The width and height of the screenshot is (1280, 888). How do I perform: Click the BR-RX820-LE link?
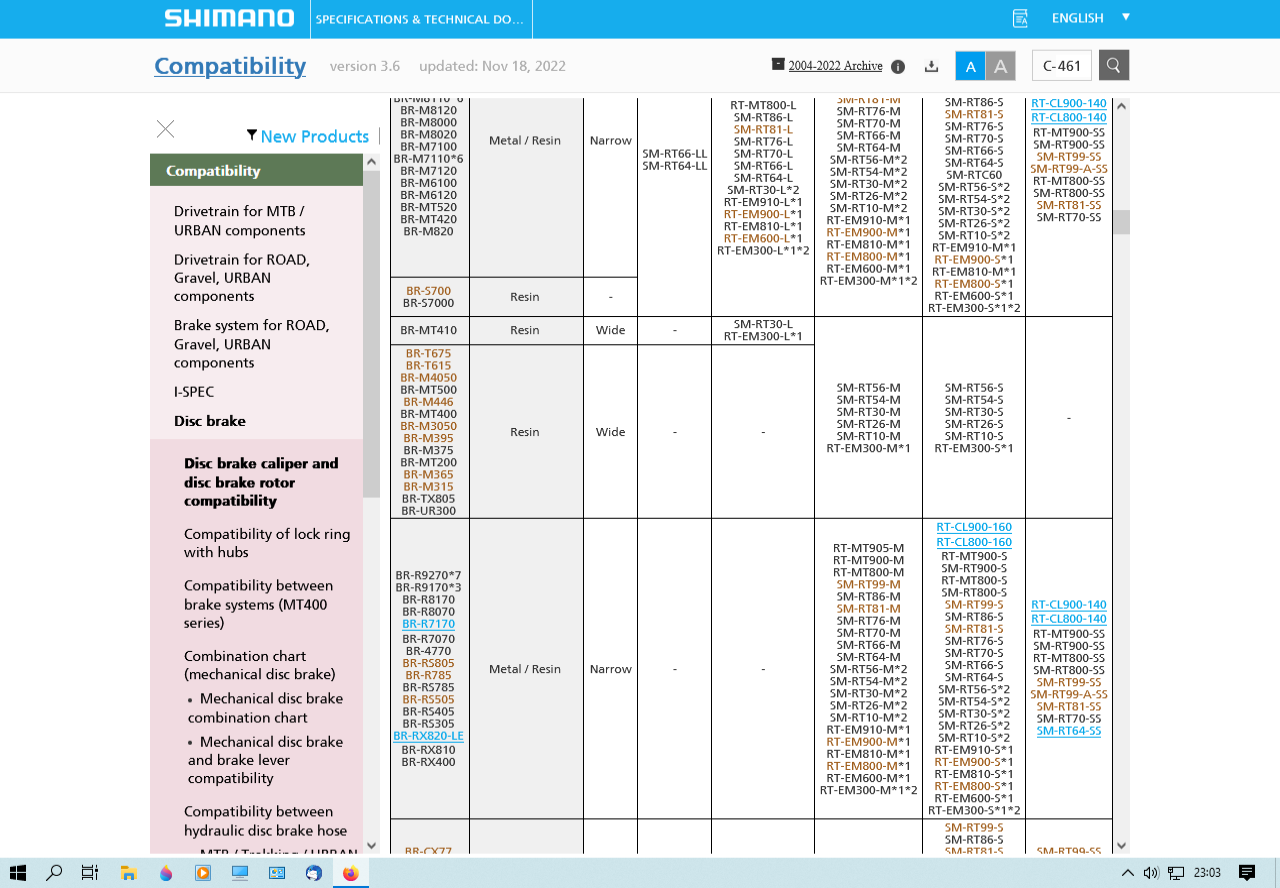pyautogui.click(x=428, y=736)
